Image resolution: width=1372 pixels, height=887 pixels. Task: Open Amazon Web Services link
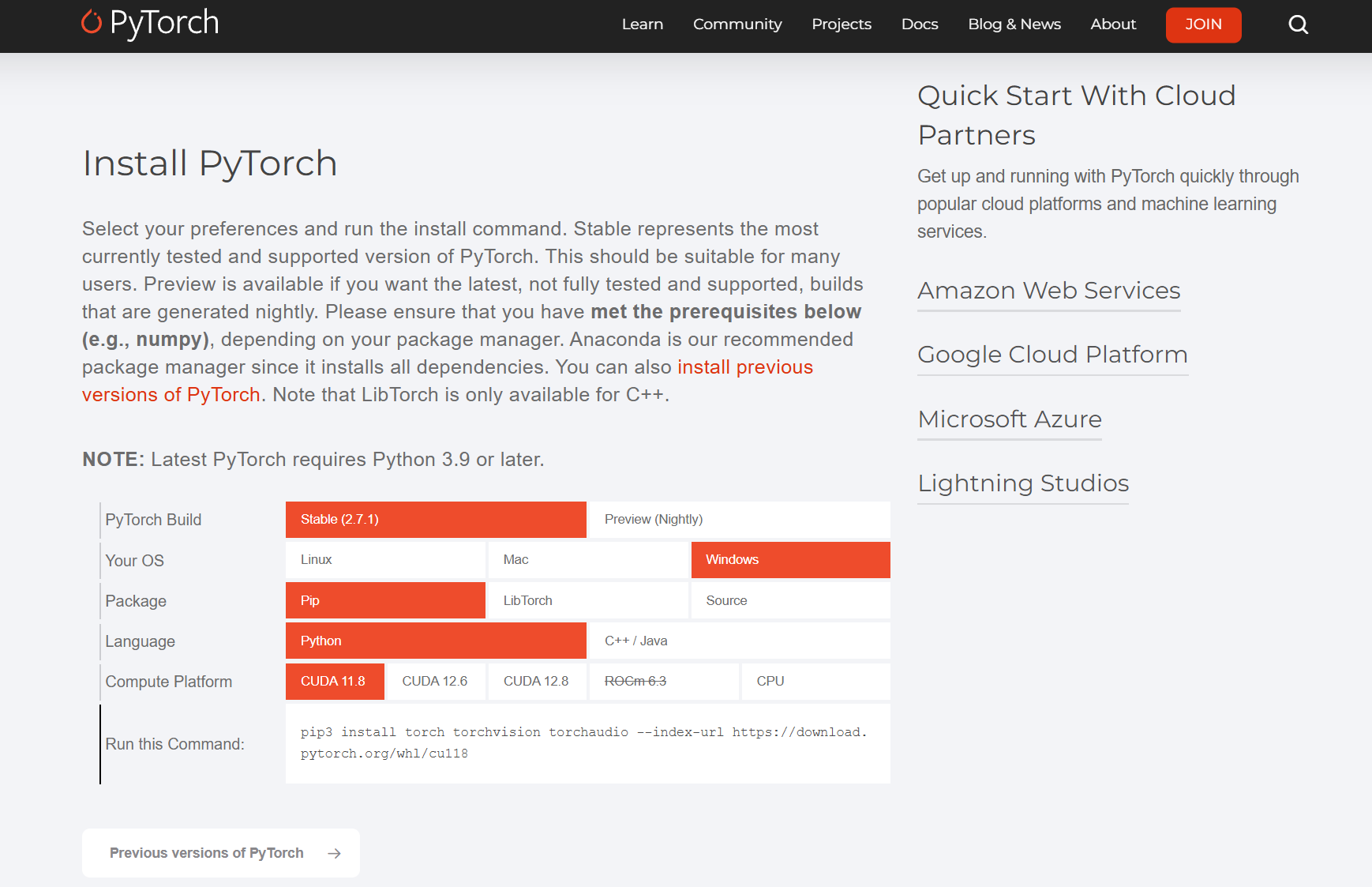click(1048, 291)
